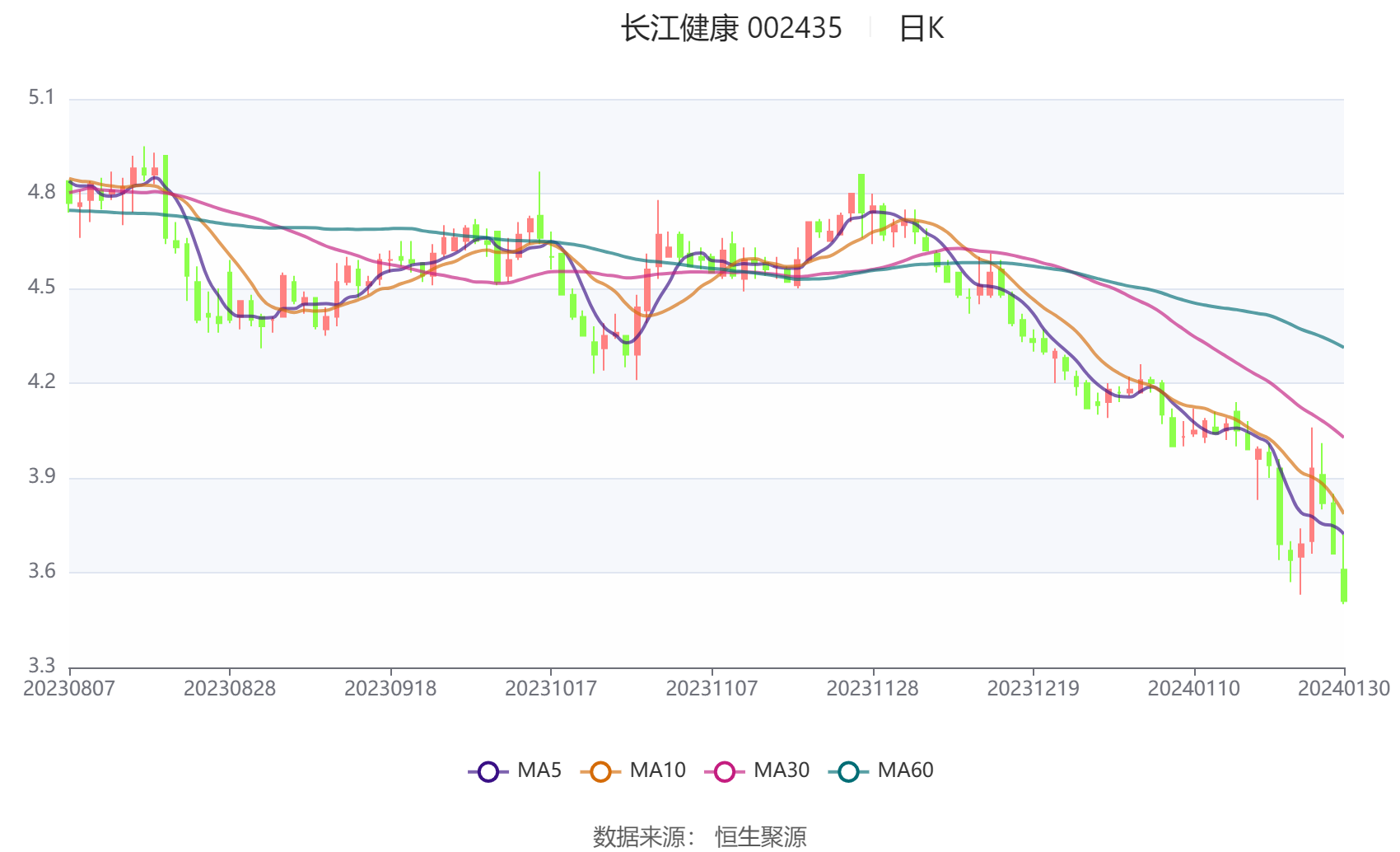Toggle the MA30 legend series
1400x852 pixels.
[x=757, y=770]
